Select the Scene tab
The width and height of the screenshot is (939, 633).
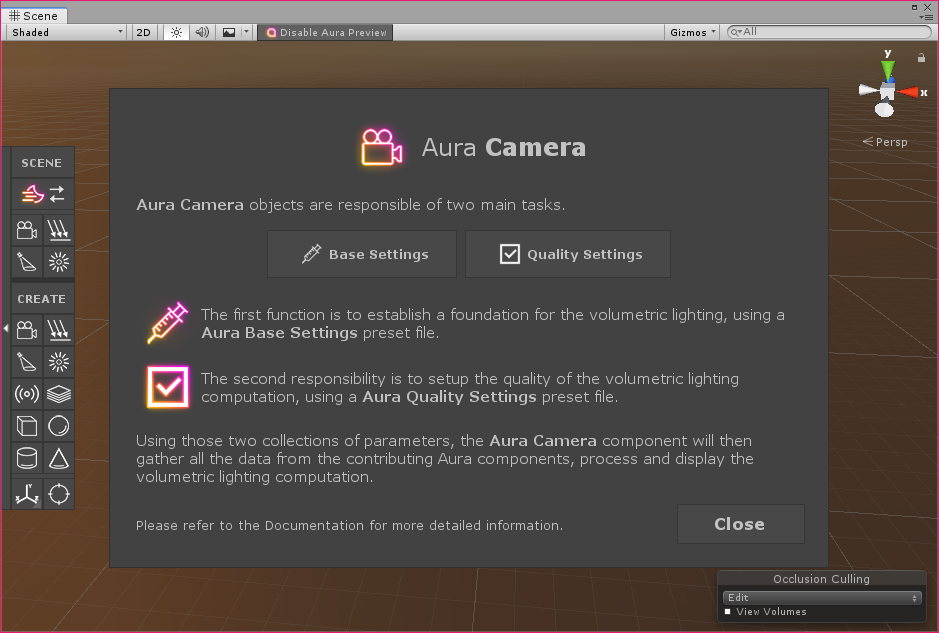pyautogui.click(x=34, y=16)
